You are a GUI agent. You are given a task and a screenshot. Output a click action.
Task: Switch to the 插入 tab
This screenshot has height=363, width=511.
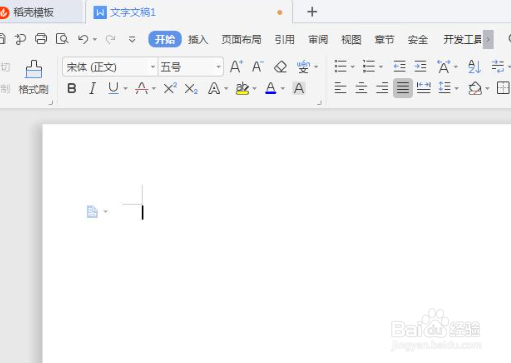(x=198, y=40)
